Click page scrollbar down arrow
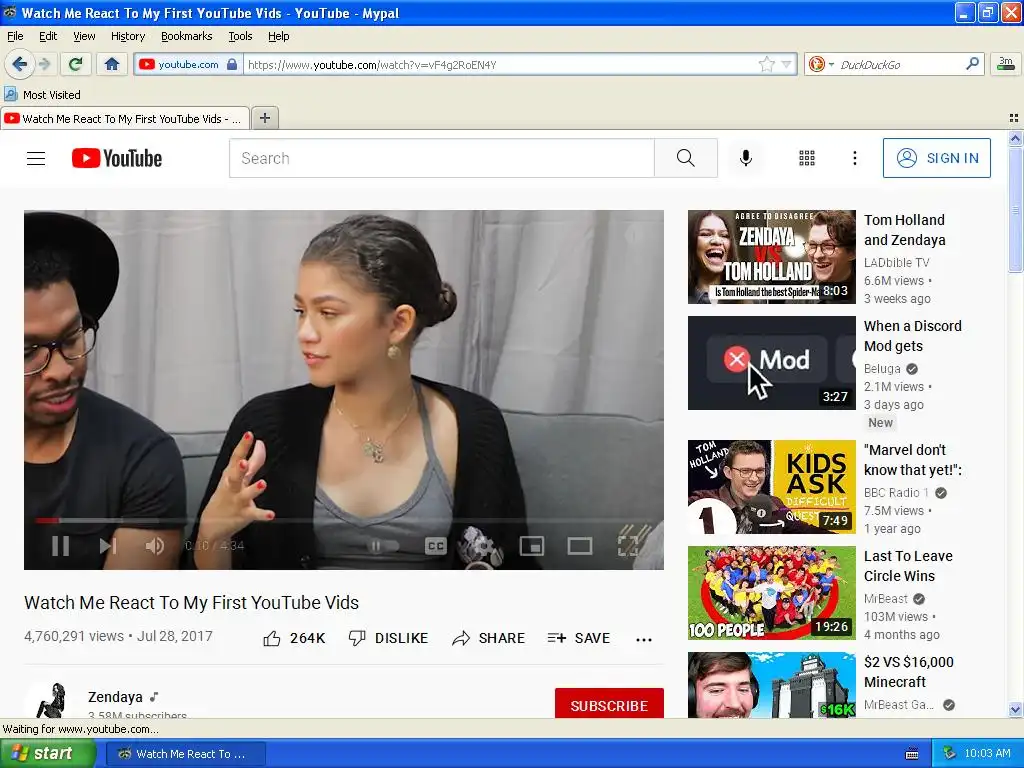The image size is (1024, 768). (x=1015, y=709)
